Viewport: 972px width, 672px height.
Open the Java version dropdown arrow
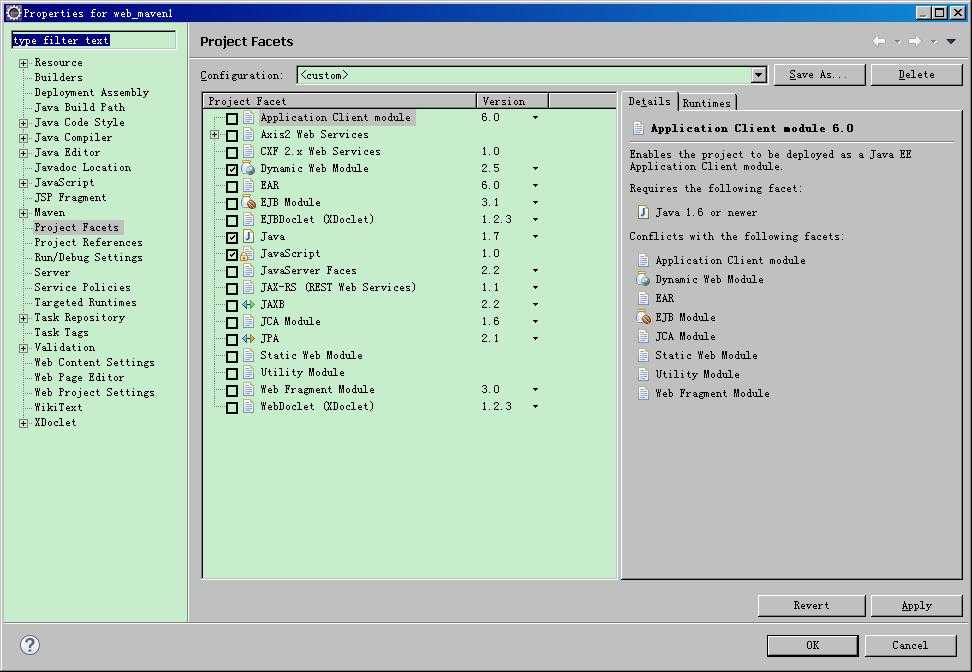pyautogui.click(x=535, y=236)
